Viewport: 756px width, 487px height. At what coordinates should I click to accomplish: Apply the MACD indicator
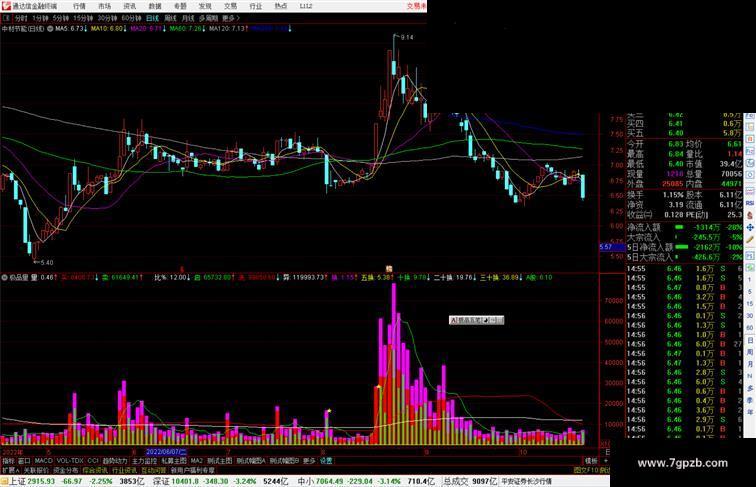coord(44,461)
